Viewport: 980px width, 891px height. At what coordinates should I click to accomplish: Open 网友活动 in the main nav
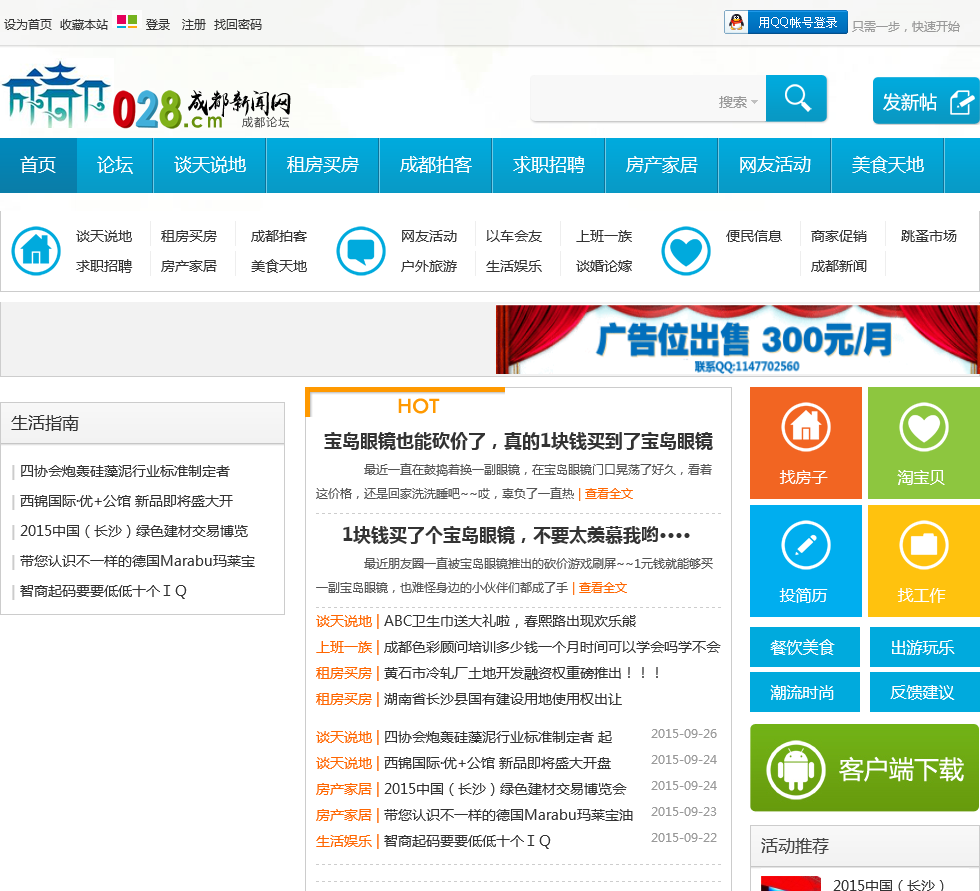pos(775,165)
